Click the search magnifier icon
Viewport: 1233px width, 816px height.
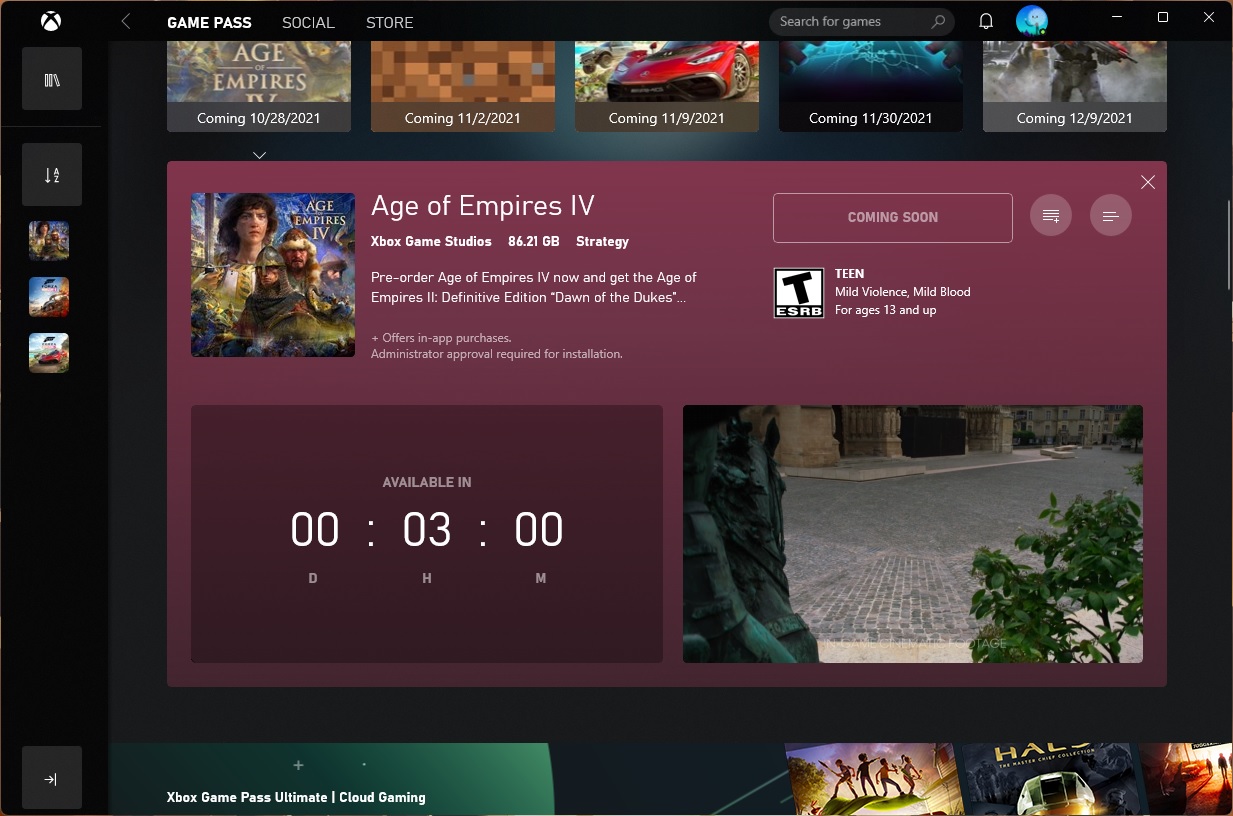pos(938,21)
